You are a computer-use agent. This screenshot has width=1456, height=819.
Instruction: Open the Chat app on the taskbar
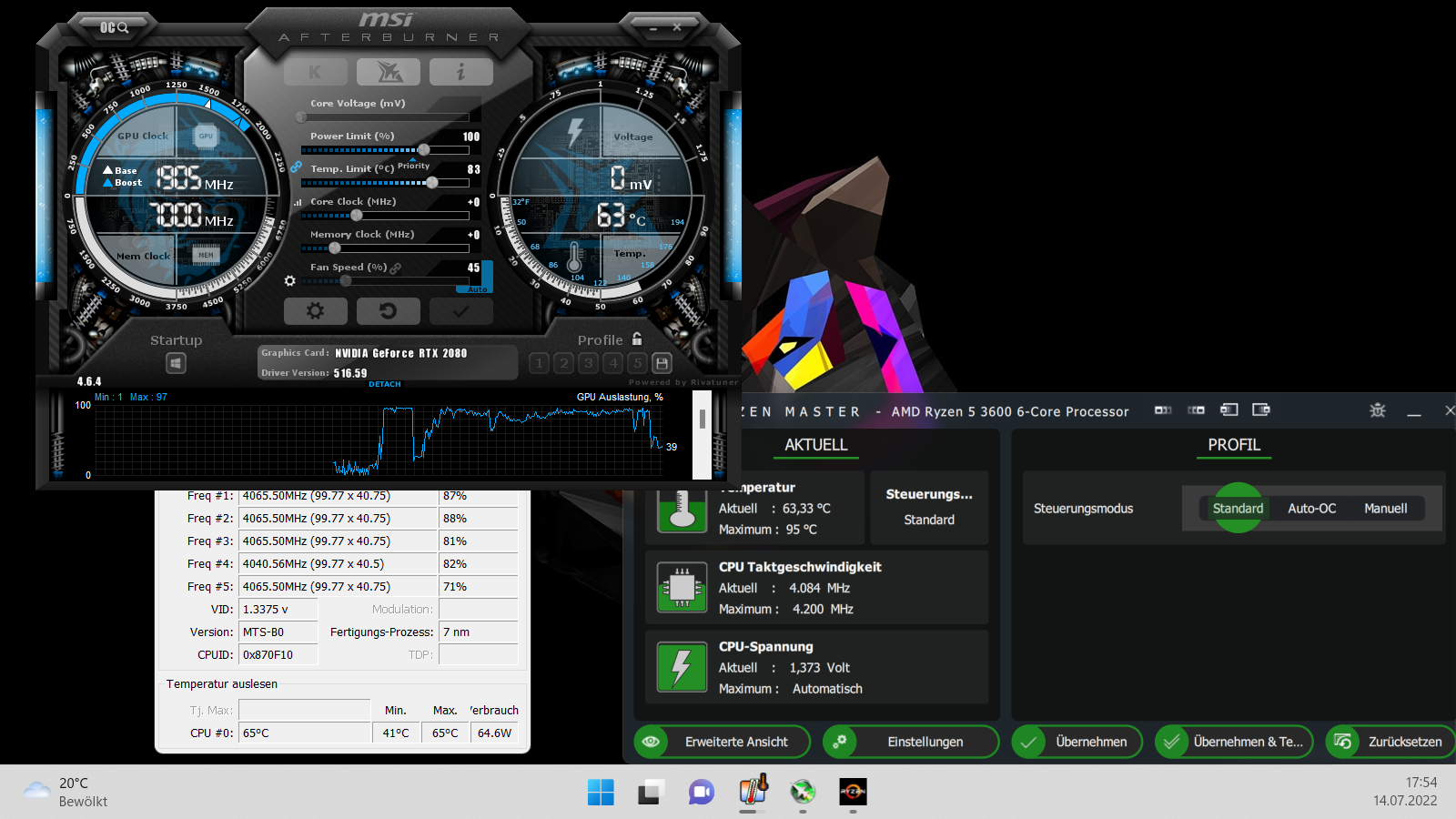coord(701,792)
